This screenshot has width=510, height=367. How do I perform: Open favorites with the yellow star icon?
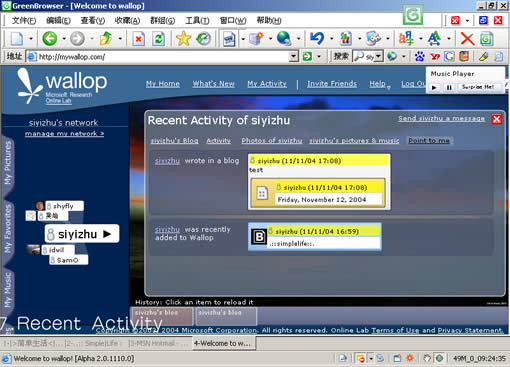[183, 39]
